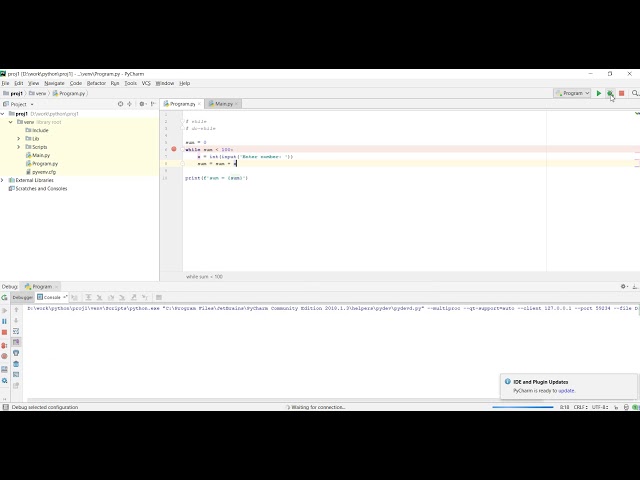Run Program with the green play button
Image resolution: width=640 pixels, height=480 pixels.
[x=598, y=93]
